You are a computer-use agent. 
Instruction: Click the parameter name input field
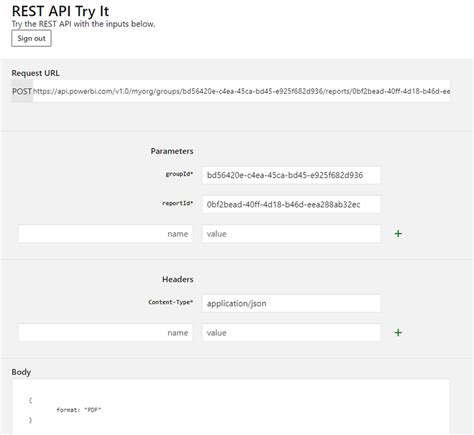click(x=105, y=234)
